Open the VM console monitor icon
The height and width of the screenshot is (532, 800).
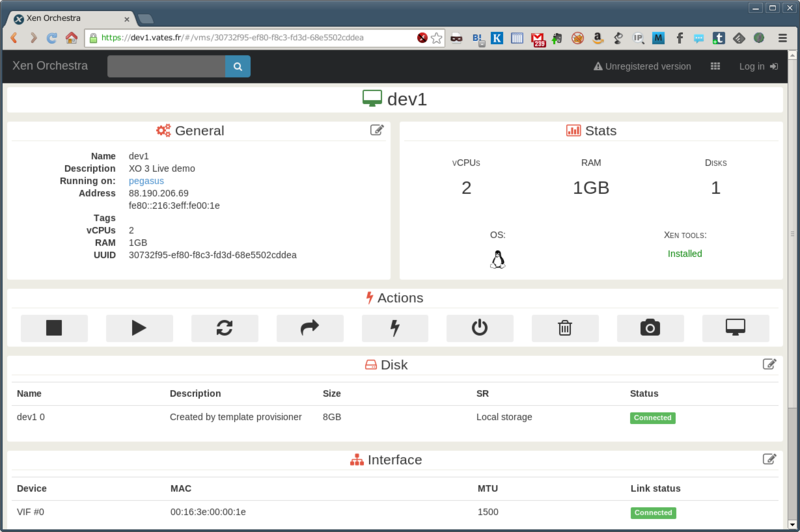(735, 328)
